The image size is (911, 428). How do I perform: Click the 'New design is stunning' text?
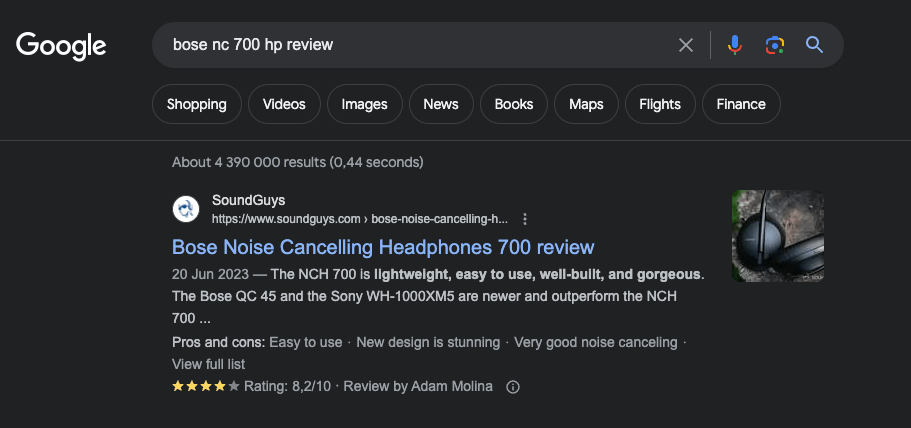click(428, 342)
